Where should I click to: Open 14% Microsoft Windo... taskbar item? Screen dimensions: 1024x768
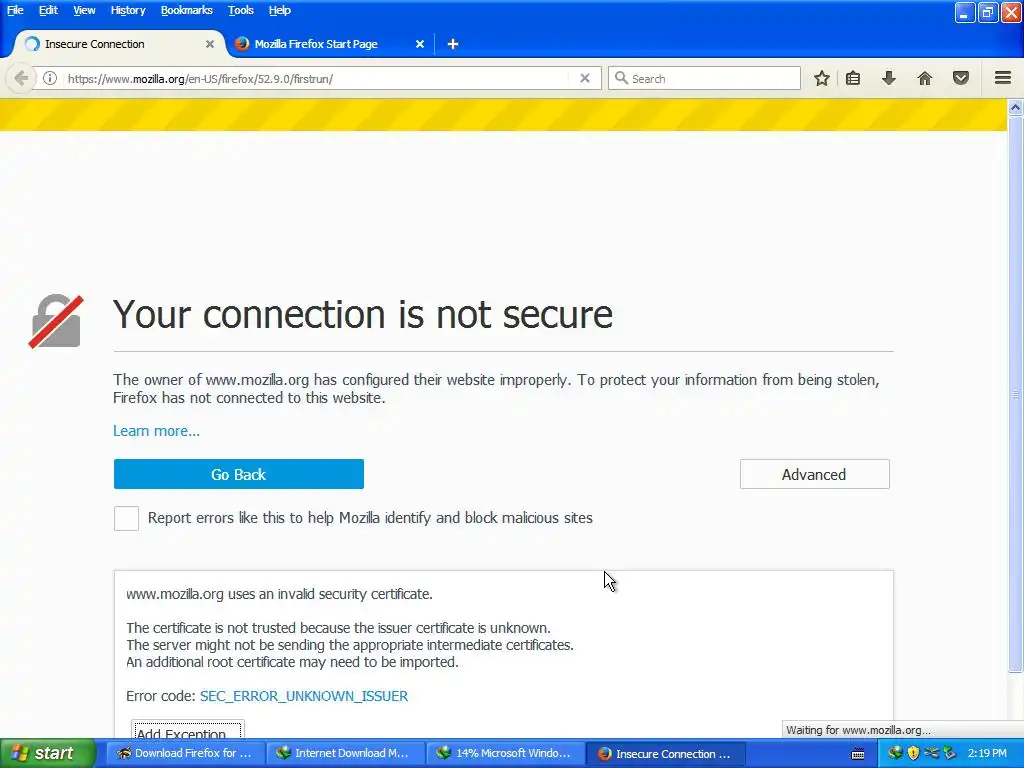pyautogui.click(x=504, y=754)
